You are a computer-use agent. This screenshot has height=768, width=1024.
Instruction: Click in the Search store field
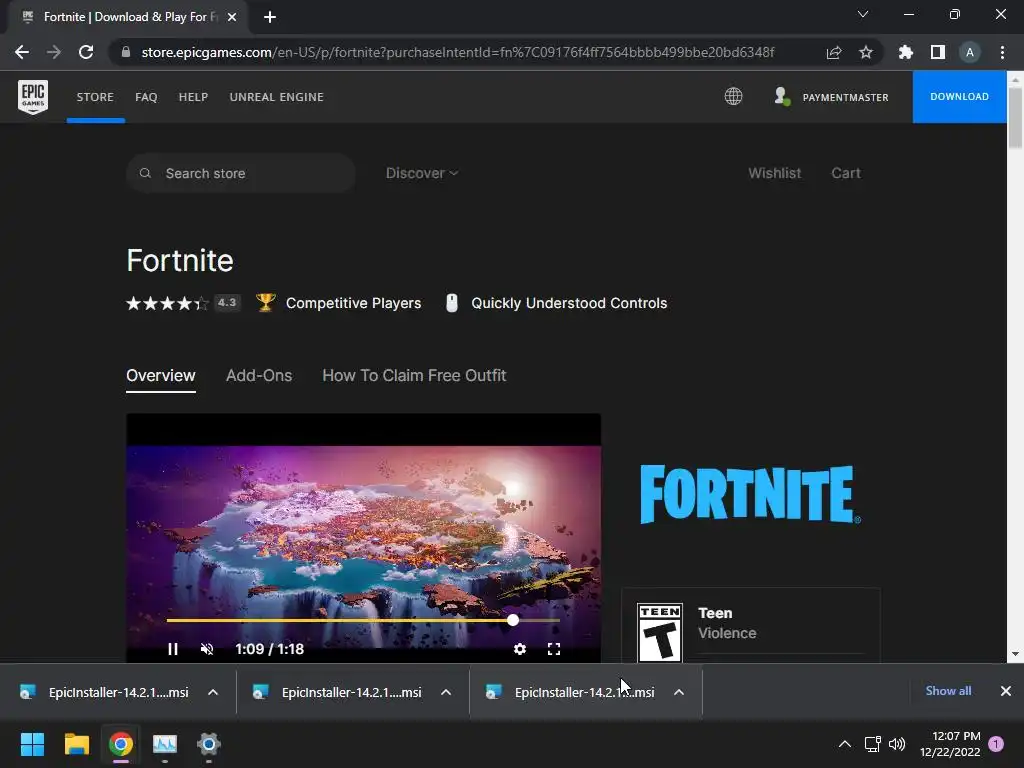tap(240, 173)
